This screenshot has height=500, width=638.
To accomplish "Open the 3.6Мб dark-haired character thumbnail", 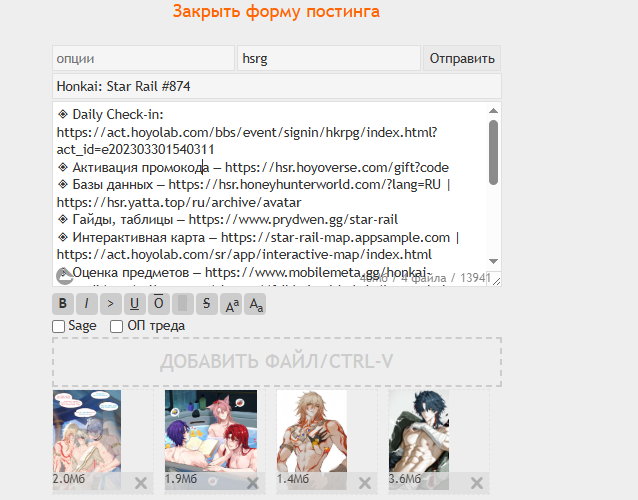I will [x=419, y=439].
